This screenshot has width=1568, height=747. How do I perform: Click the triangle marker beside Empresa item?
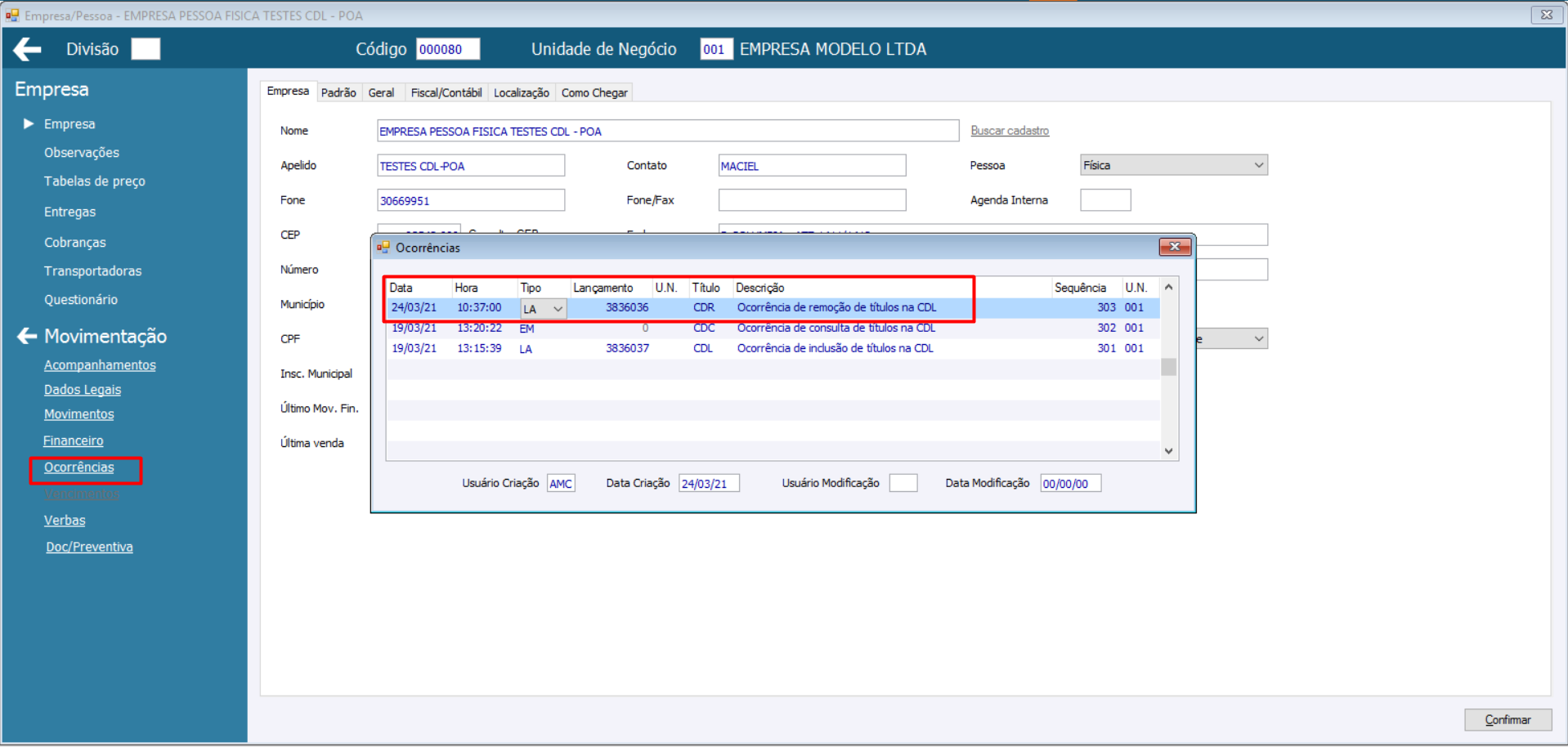point(29,123)
